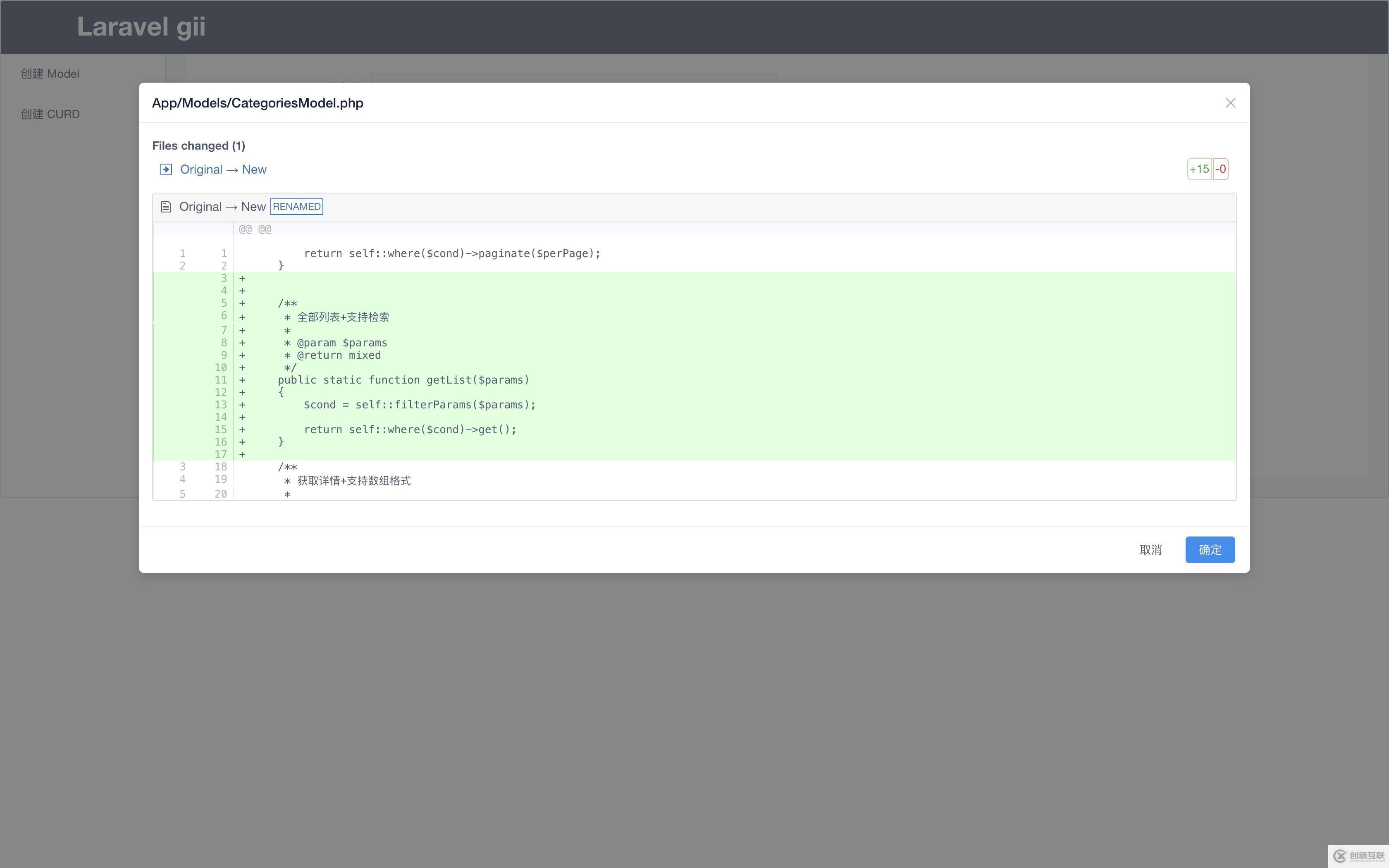
Task: Click the document icon in the diff header
Action: [x=166, y=207]
